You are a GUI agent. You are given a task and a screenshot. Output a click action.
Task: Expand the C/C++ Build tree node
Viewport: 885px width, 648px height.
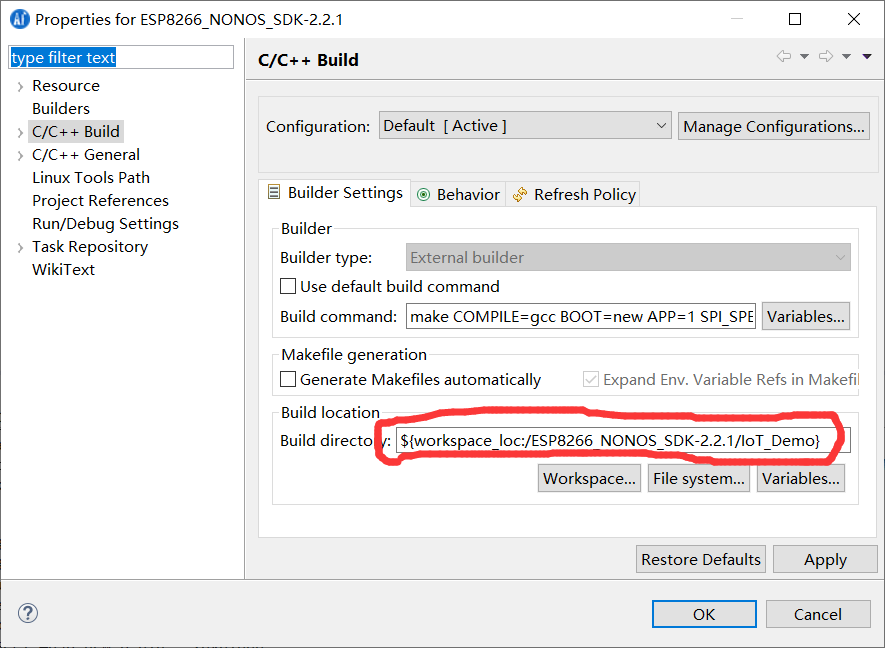pyautogui.click(x=20, y=131)
